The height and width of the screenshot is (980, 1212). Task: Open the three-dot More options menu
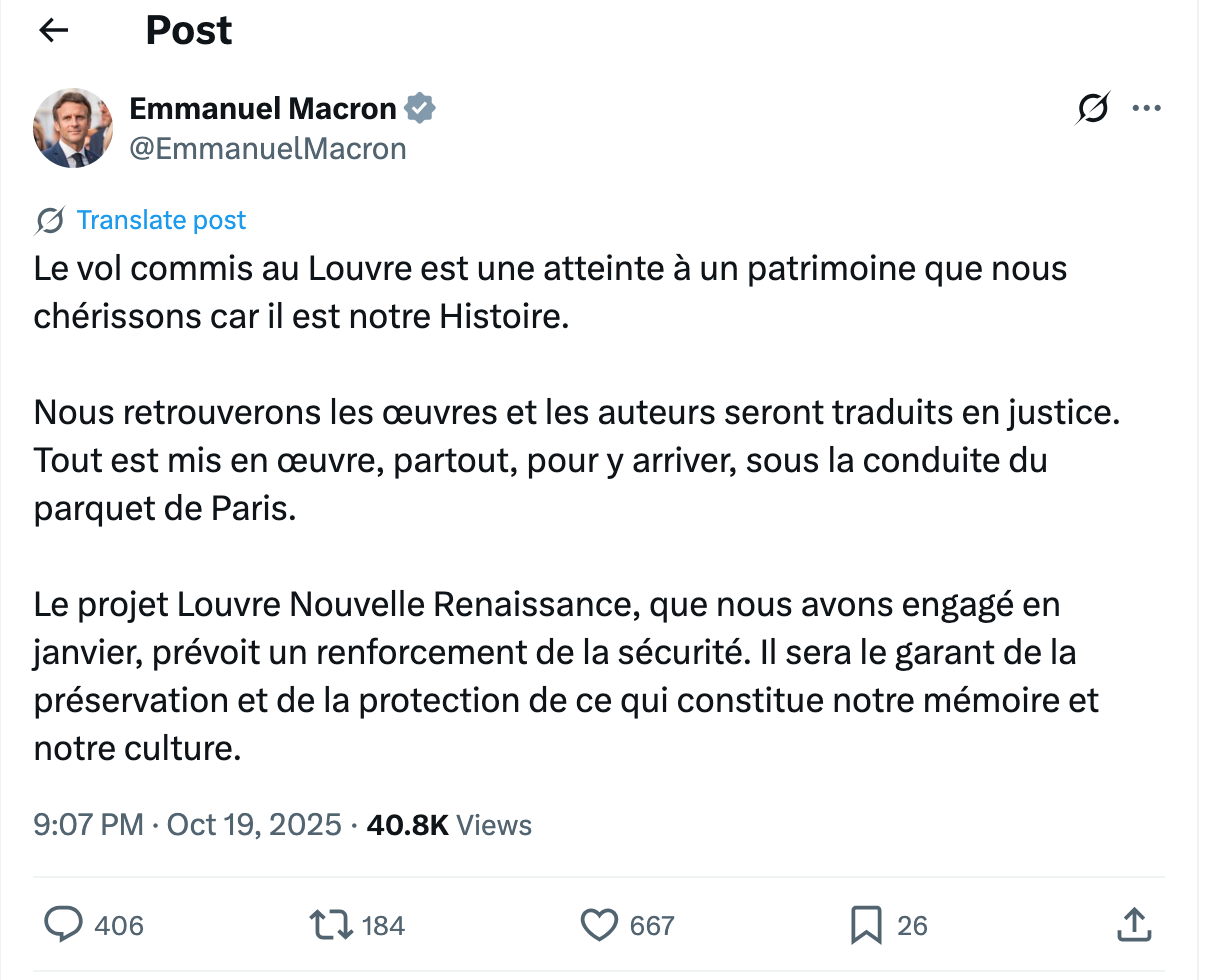(x=1146, y=108)
